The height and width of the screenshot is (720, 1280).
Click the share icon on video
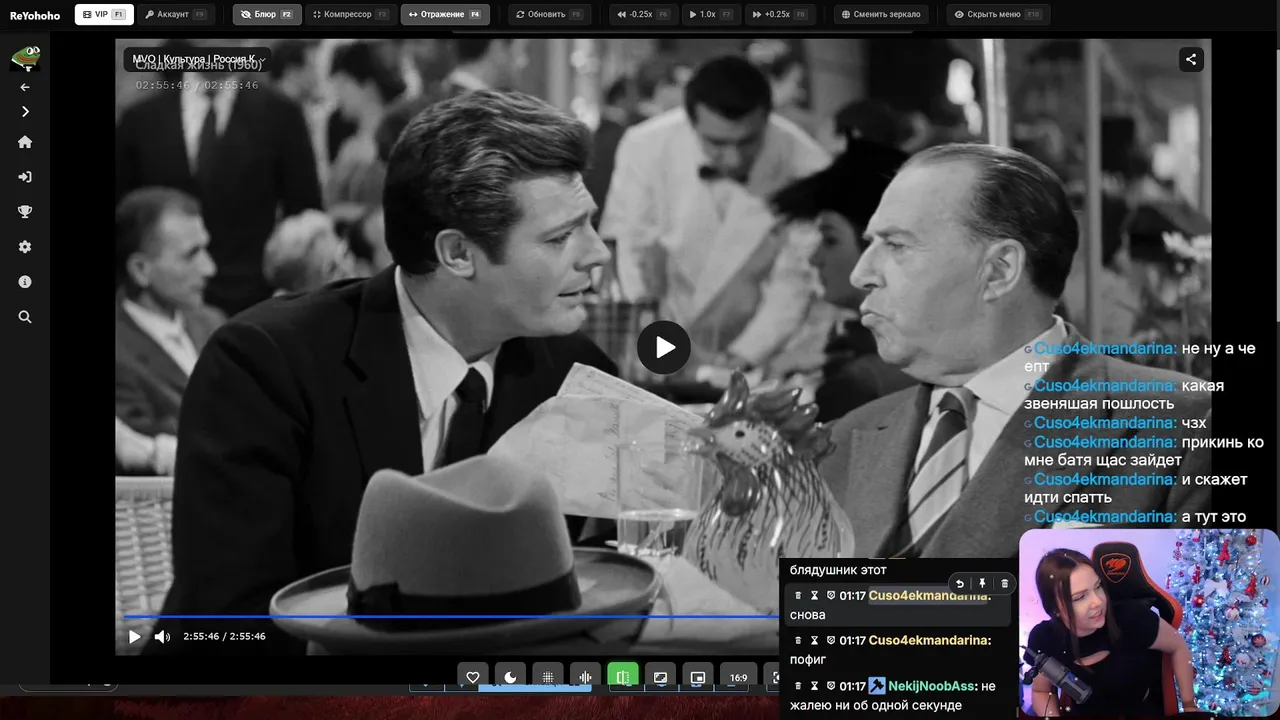coord(1191,59)
